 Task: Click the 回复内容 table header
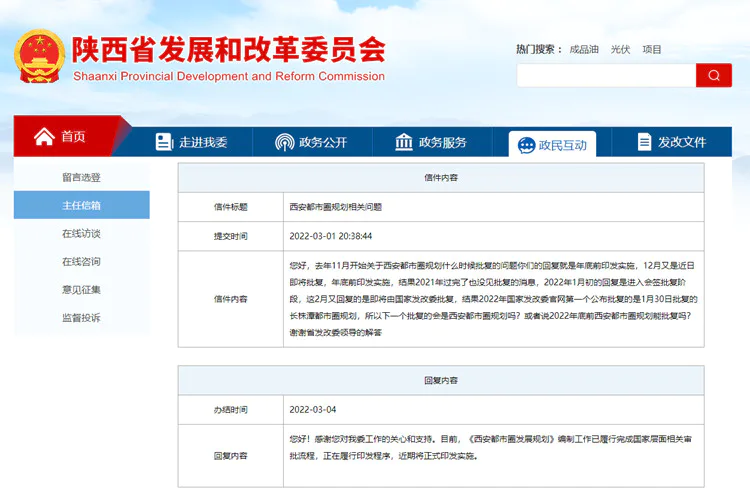[x=441, y=381]
